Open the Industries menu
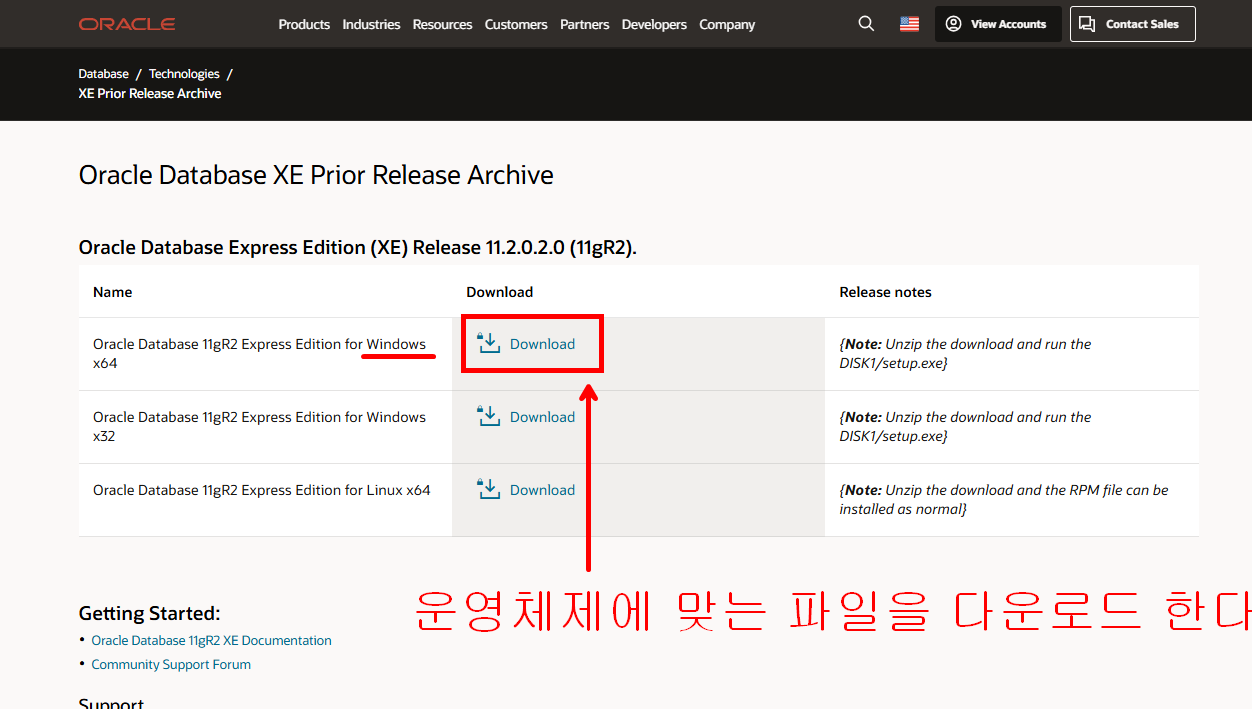 pyautogui.click(x=371, y=24)
